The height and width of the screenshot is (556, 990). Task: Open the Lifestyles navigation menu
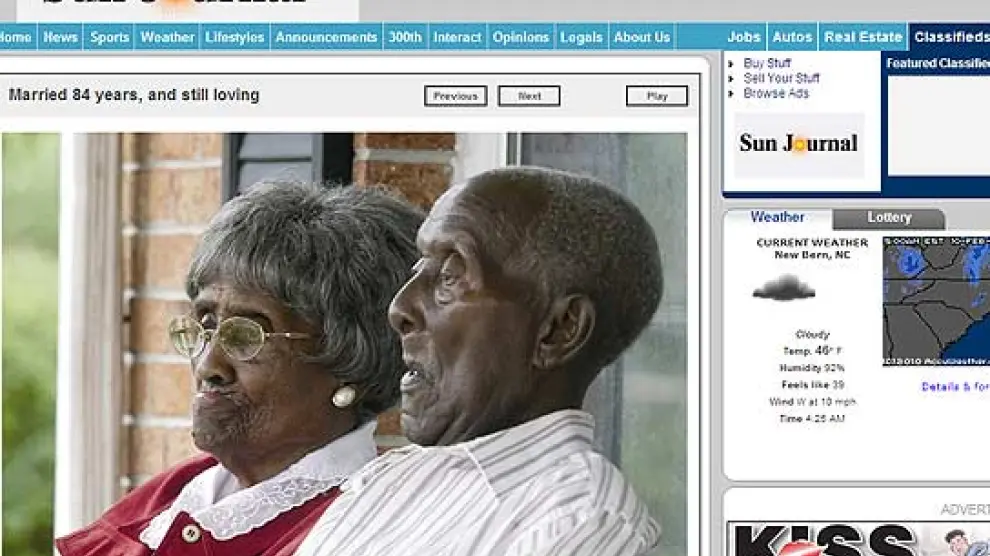(235, 37)
